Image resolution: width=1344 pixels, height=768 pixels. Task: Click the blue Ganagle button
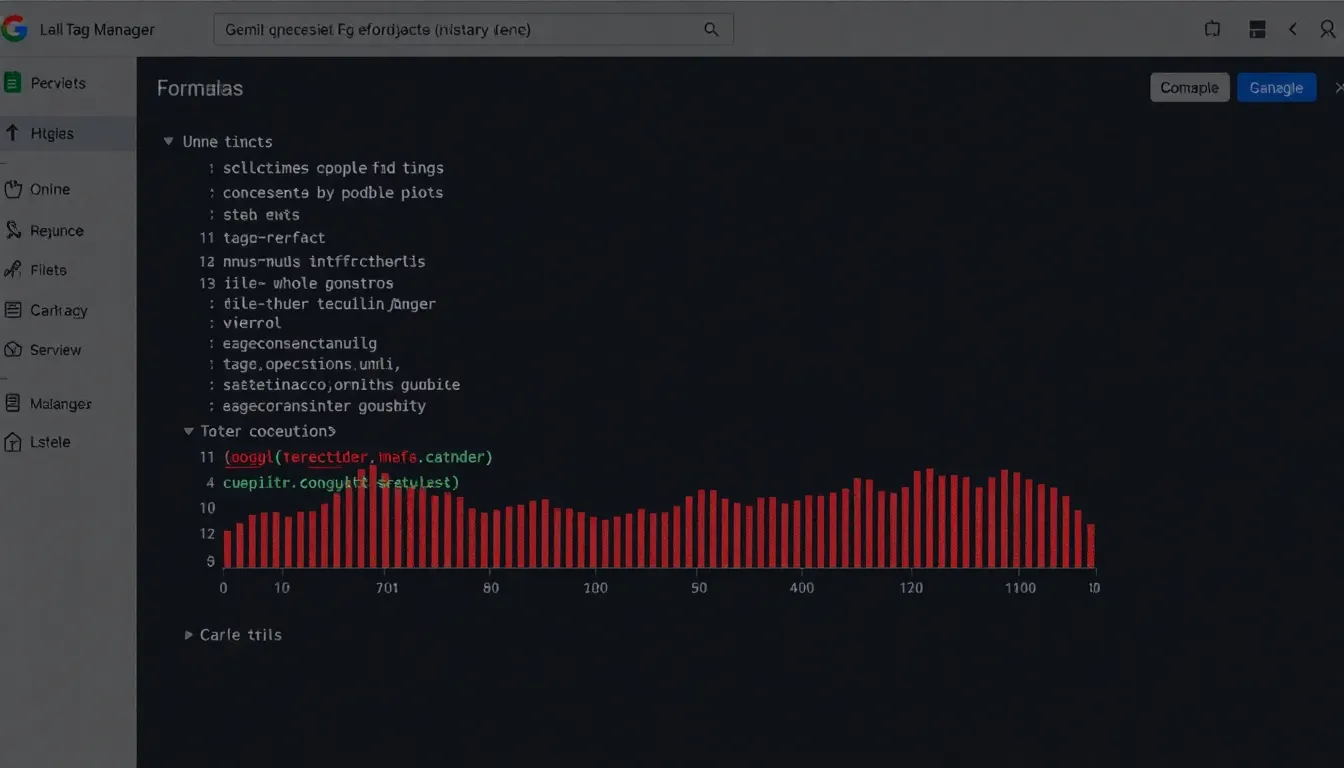click(x=1277, y=88)
